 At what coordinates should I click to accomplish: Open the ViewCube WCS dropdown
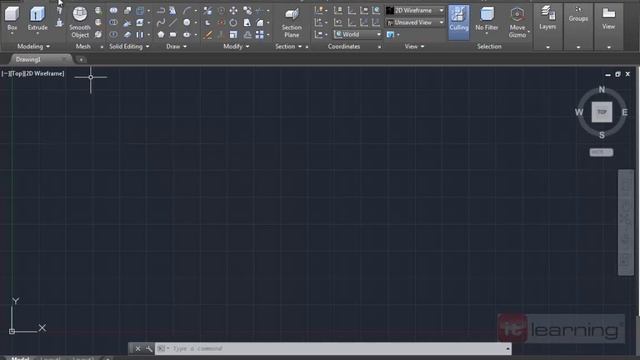(x=601, y=152)
